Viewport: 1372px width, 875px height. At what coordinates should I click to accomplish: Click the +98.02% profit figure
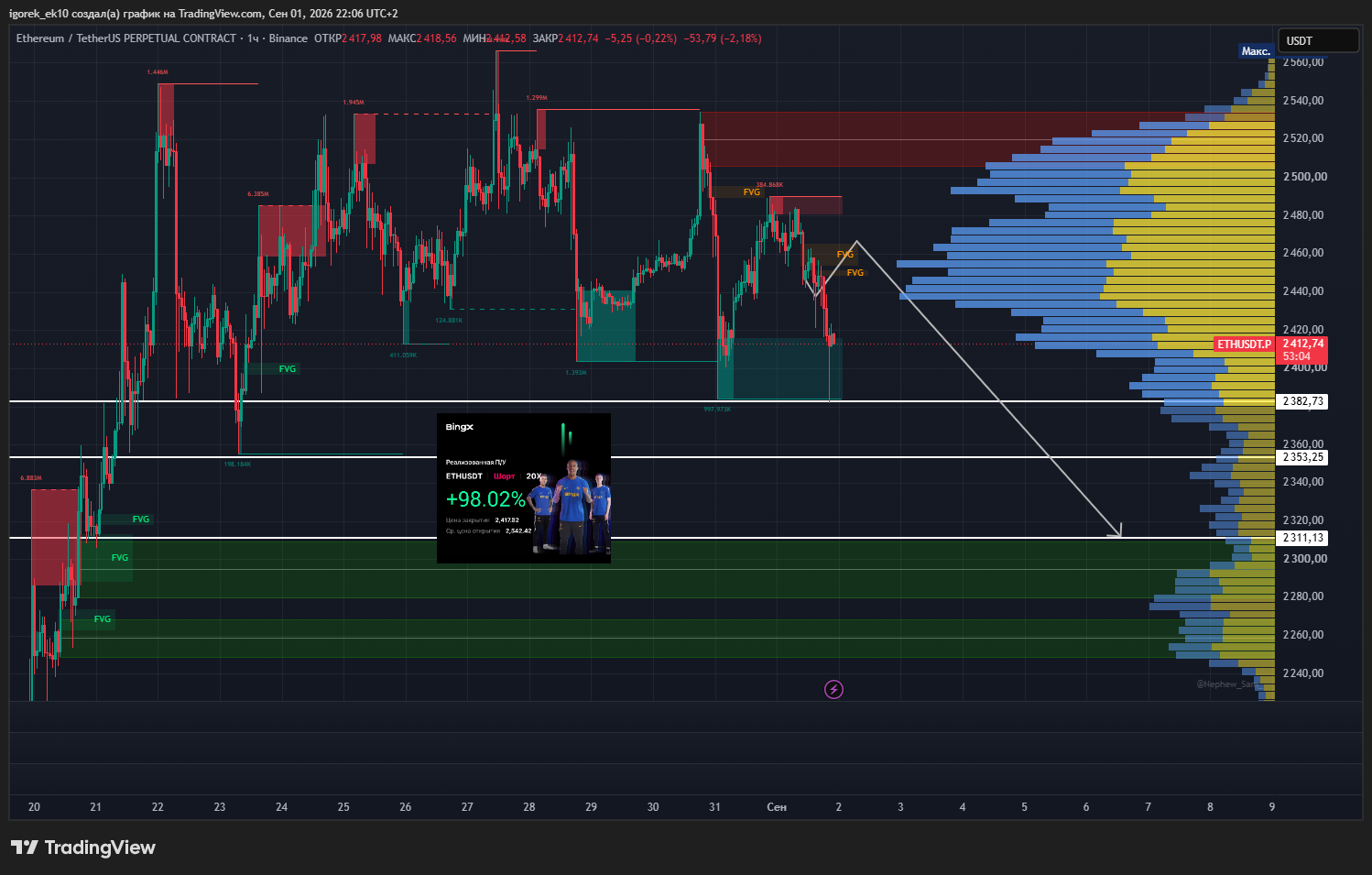click(485, 499)
